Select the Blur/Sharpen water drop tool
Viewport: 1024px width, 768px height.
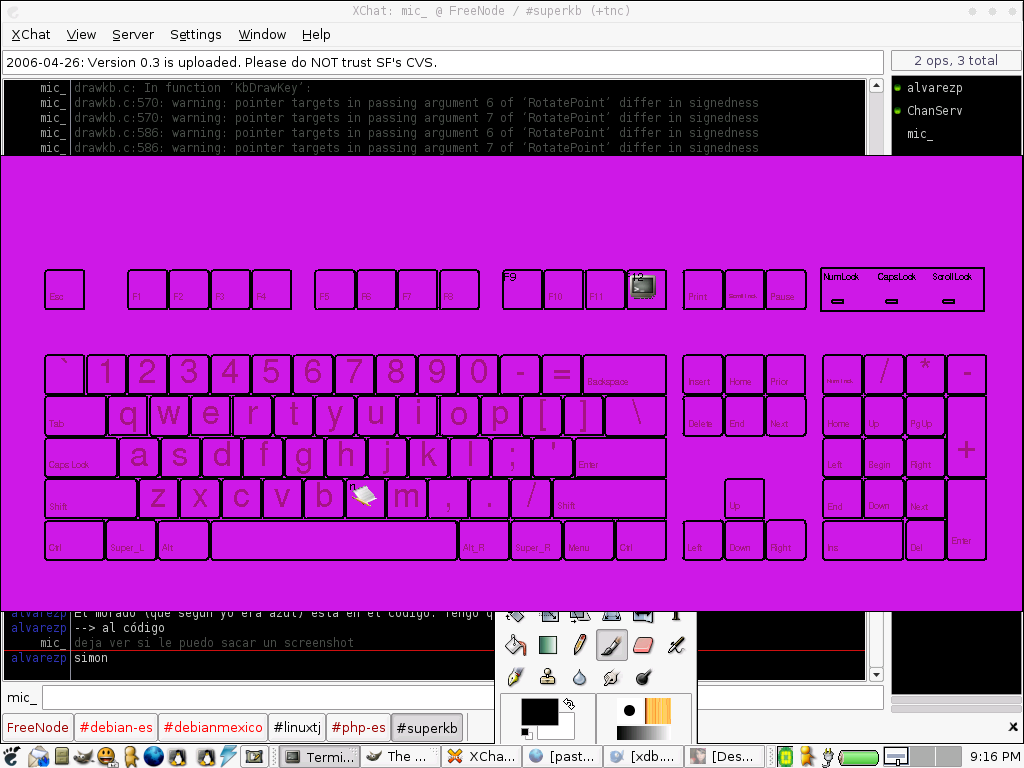[x=580, y=677]
